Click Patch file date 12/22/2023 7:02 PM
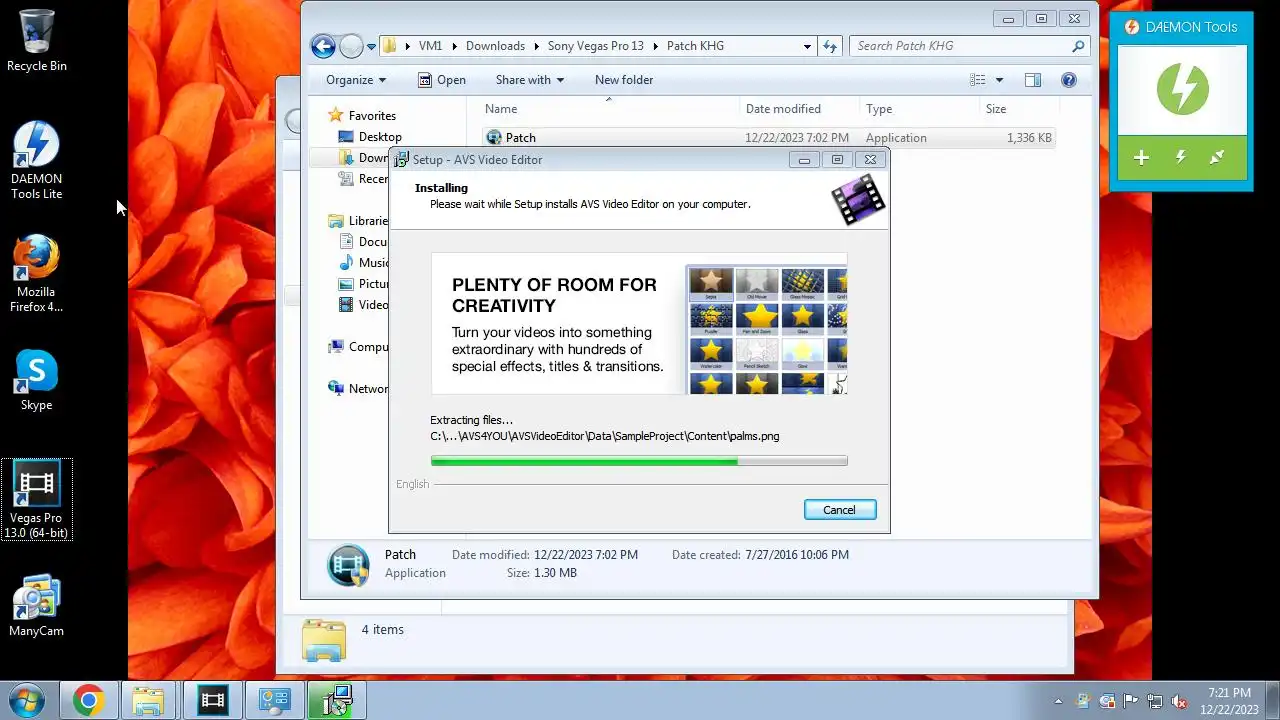1280x720 pixels. point(797,138)
